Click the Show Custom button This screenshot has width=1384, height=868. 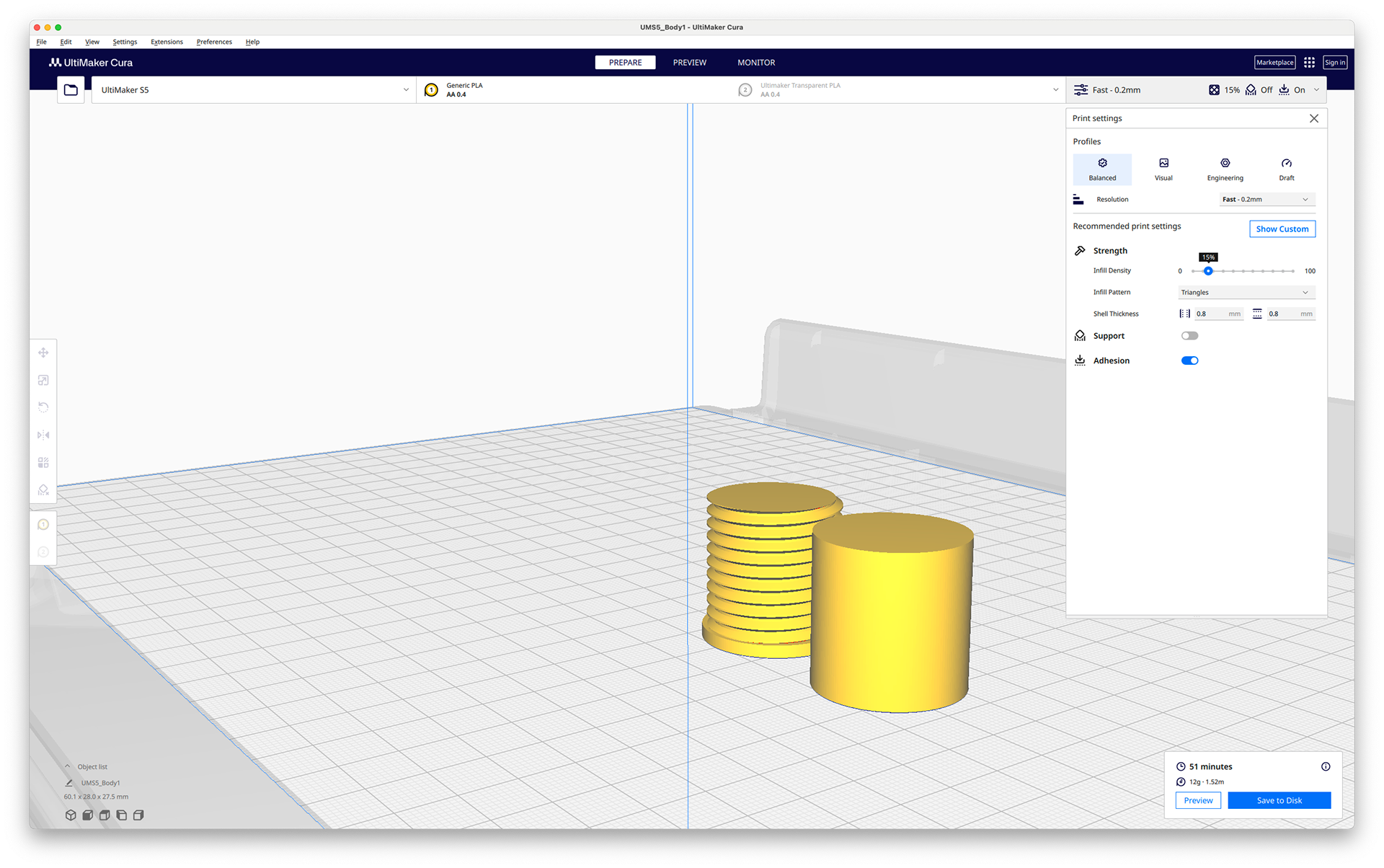point(1282,229)
